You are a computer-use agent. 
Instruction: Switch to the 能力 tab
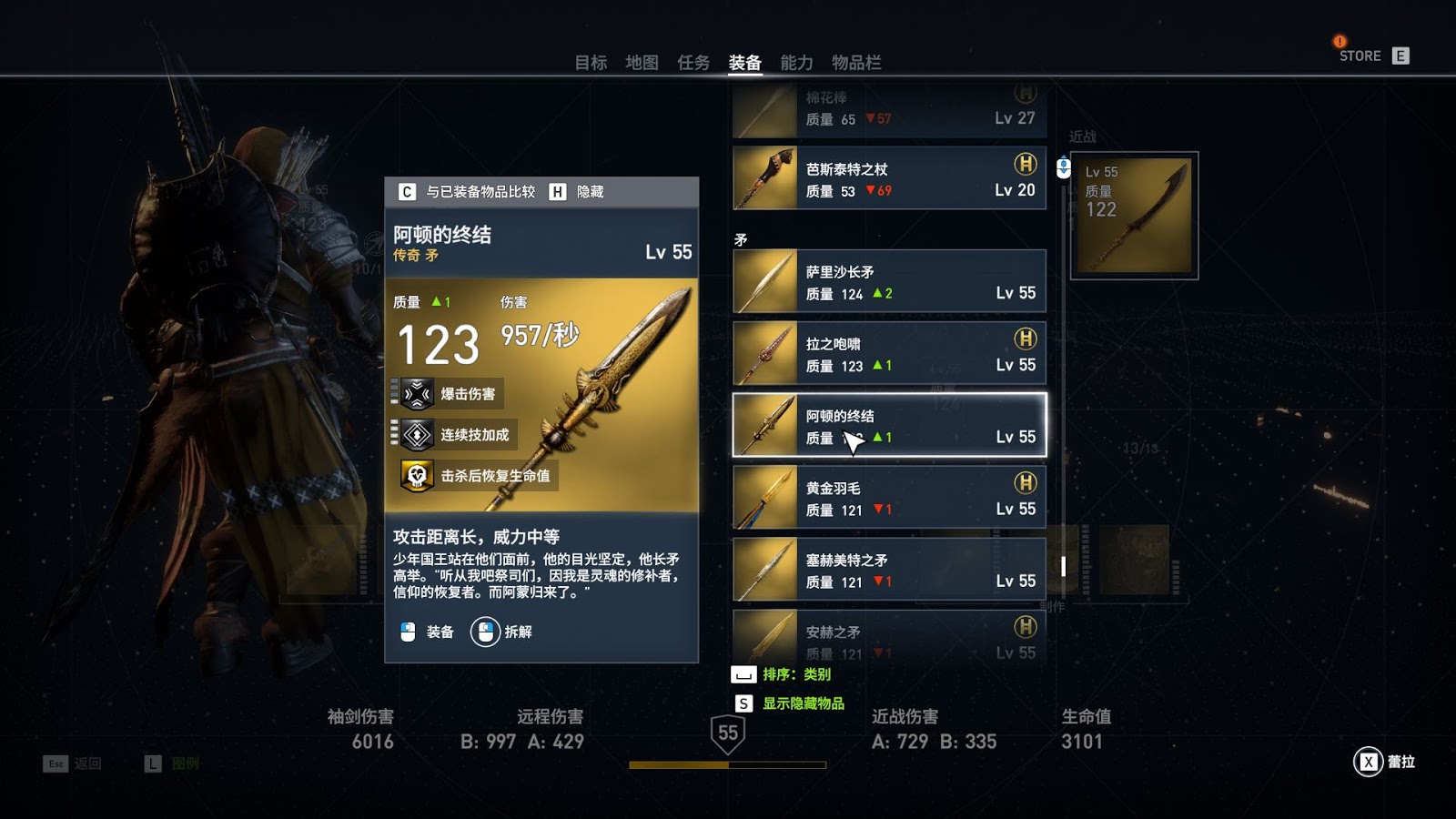[x=796, y=62]
